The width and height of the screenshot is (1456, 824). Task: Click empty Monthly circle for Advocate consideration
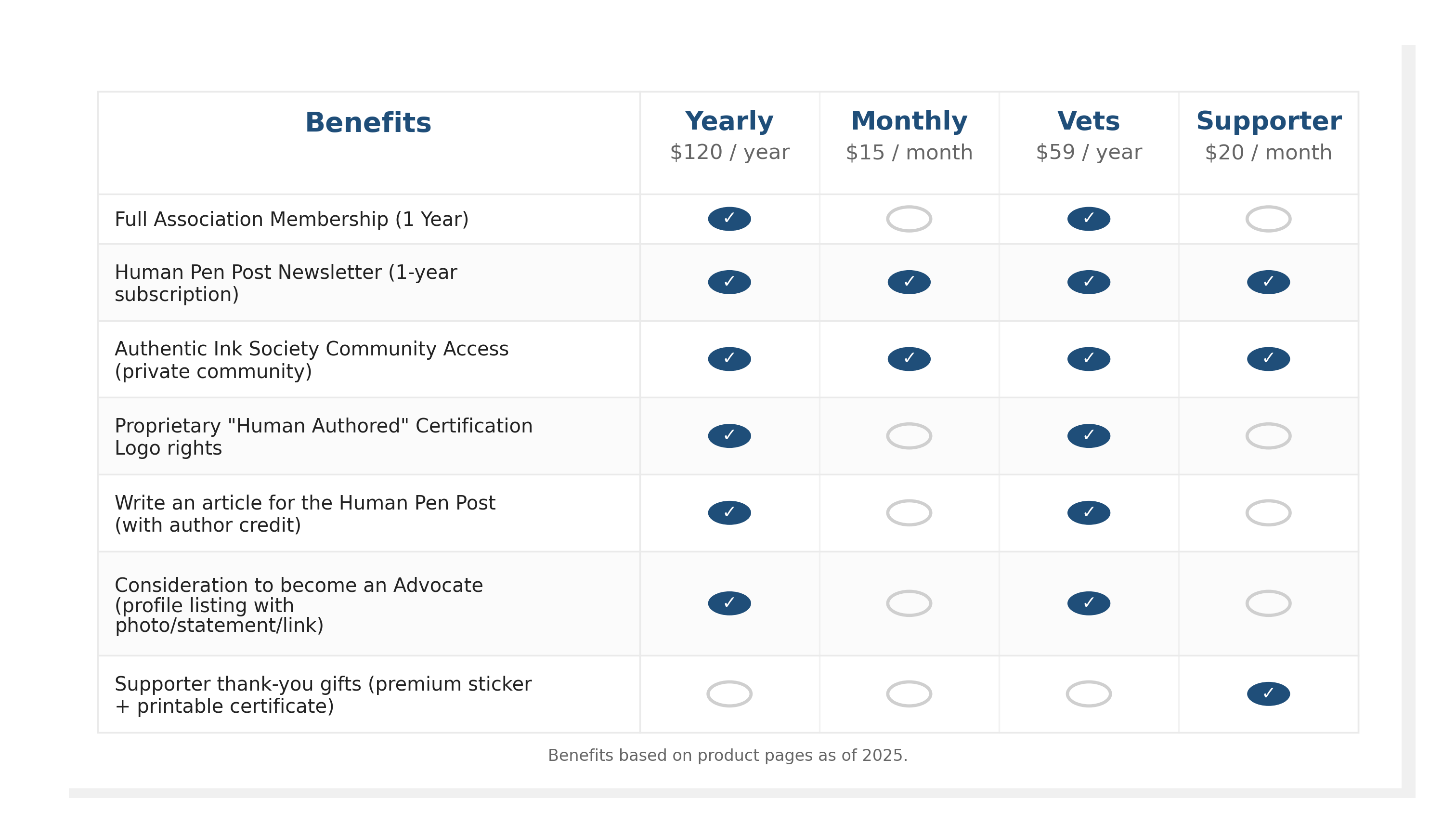pyautogui.click(x=909, y=603)
